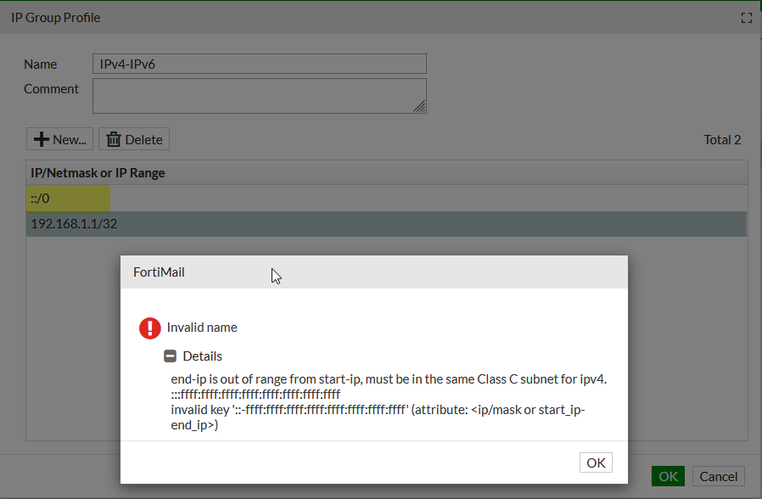This screenshot has width=762, height=499.
Task: Click the Name input field containing IPv4-IPv6
Action: [260, 64]
